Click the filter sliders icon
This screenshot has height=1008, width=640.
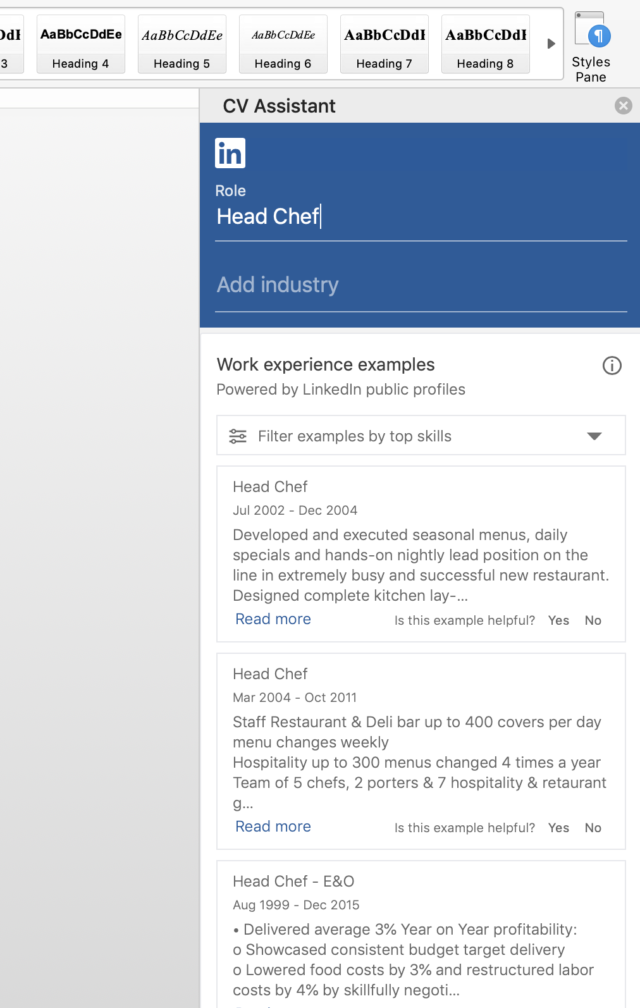(238, 436)
